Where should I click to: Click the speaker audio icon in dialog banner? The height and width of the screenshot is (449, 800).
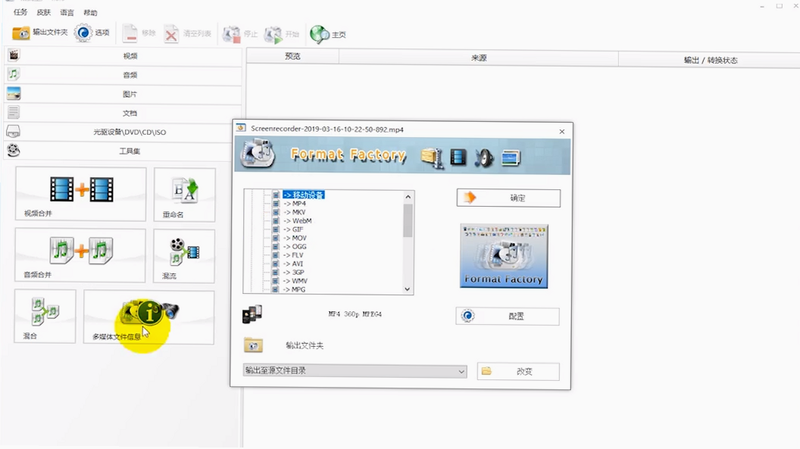tap(484, 158)
